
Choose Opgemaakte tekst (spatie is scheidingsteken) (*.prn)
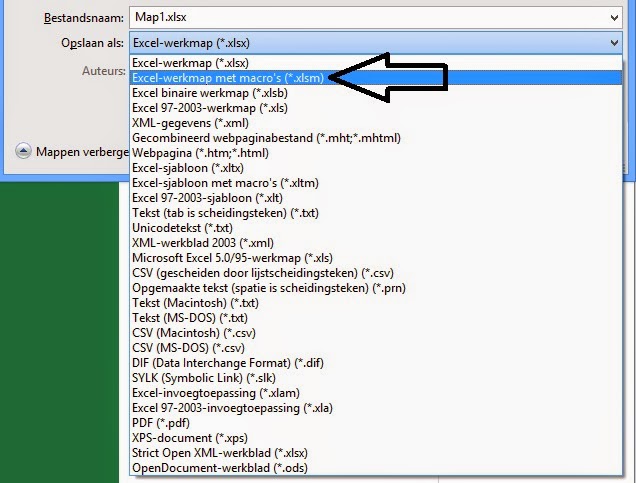(376, 288)
